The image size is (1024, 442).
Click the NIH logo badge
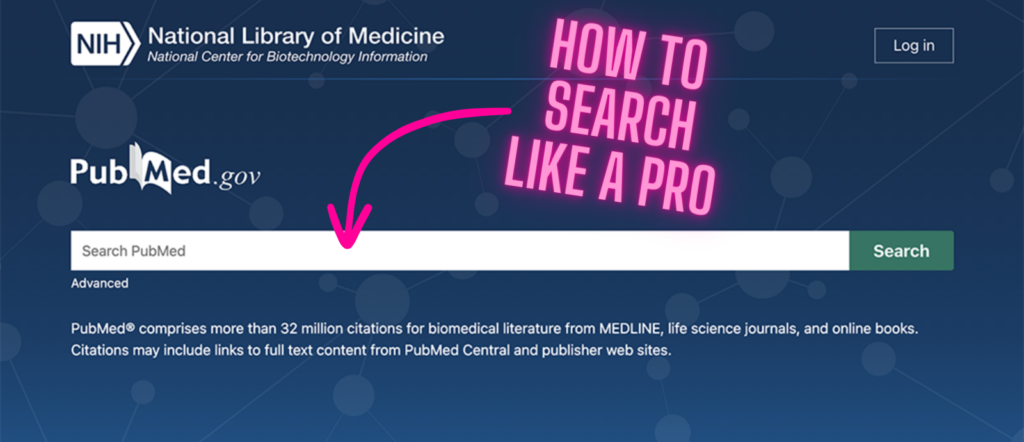[x=105, y=44]
